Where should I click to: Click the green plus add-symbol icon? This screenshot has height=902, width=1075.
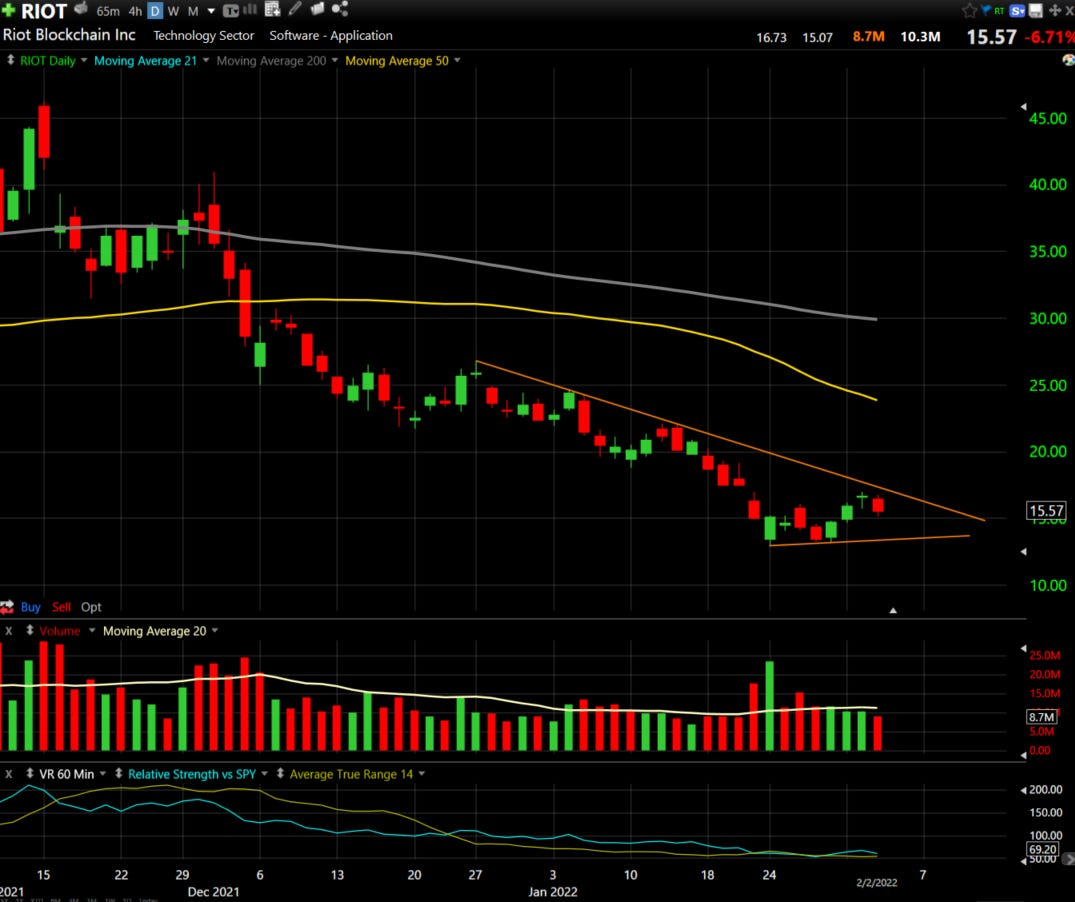[8, 10]
